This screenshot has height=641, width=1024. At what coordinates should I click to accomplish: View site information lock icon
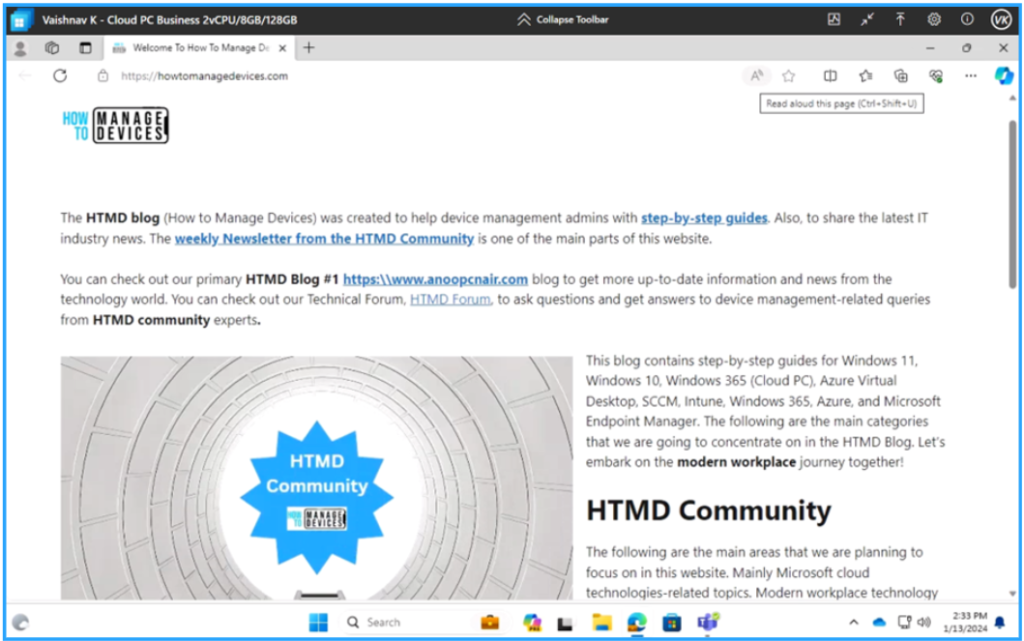[103, 76]
